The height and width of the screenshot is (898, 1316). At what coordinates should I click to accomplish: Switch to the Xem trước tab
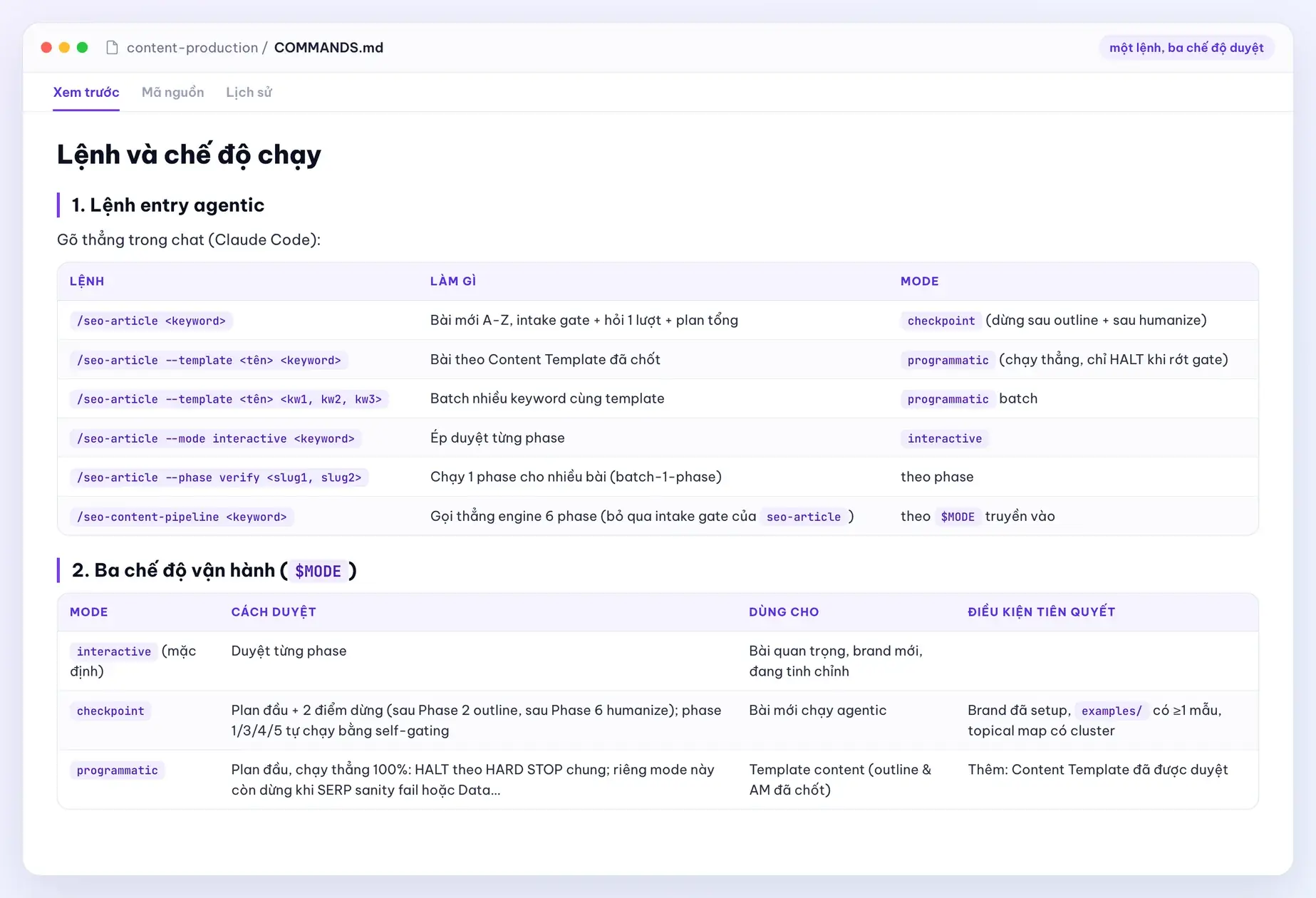tap(86, 93)
